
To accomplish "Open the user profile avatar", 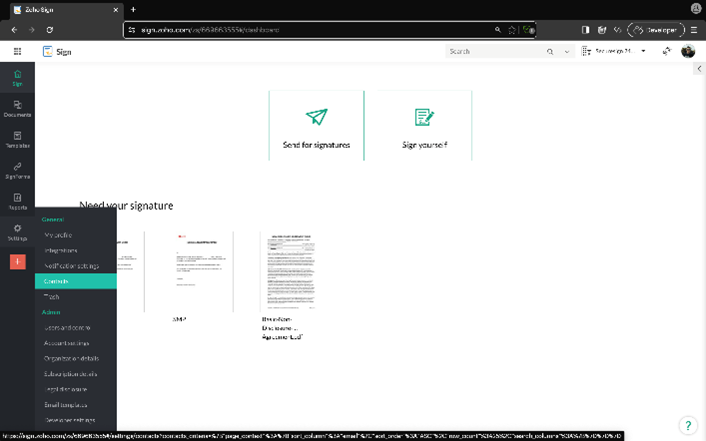I will pyautogui.click(x=688, y=51).
